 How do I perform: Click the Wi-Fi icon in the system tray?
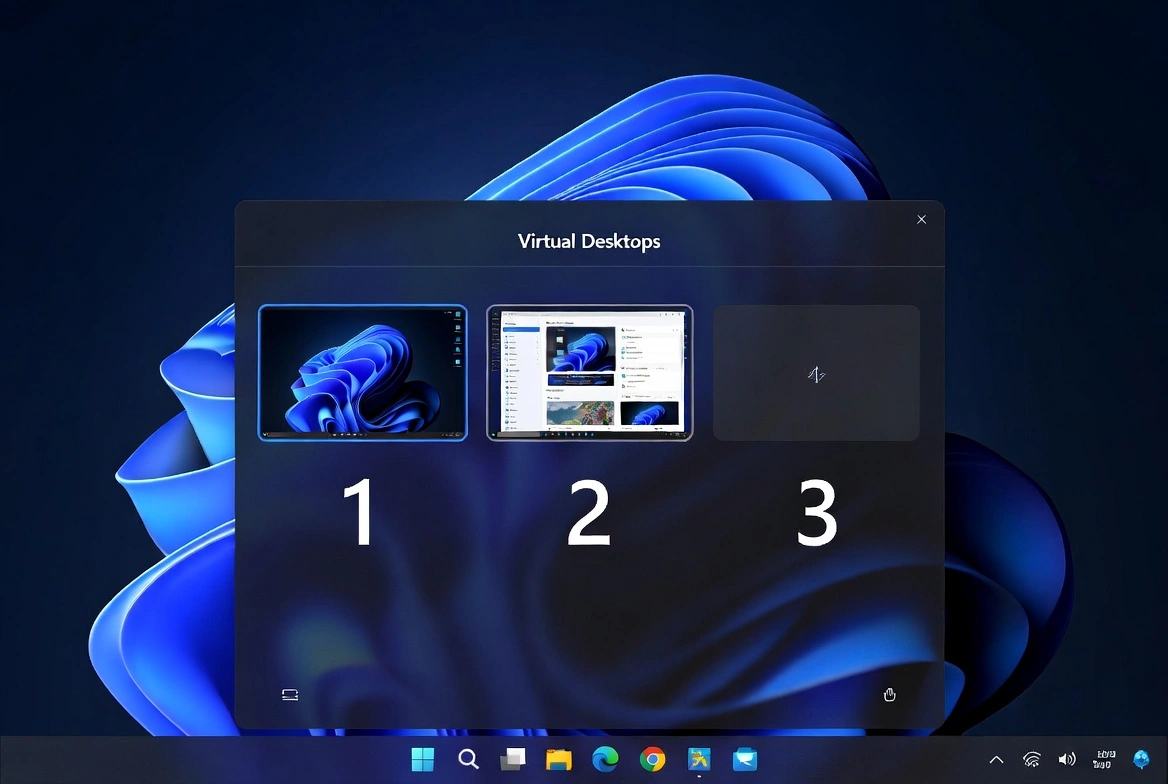coord(1031,759)
